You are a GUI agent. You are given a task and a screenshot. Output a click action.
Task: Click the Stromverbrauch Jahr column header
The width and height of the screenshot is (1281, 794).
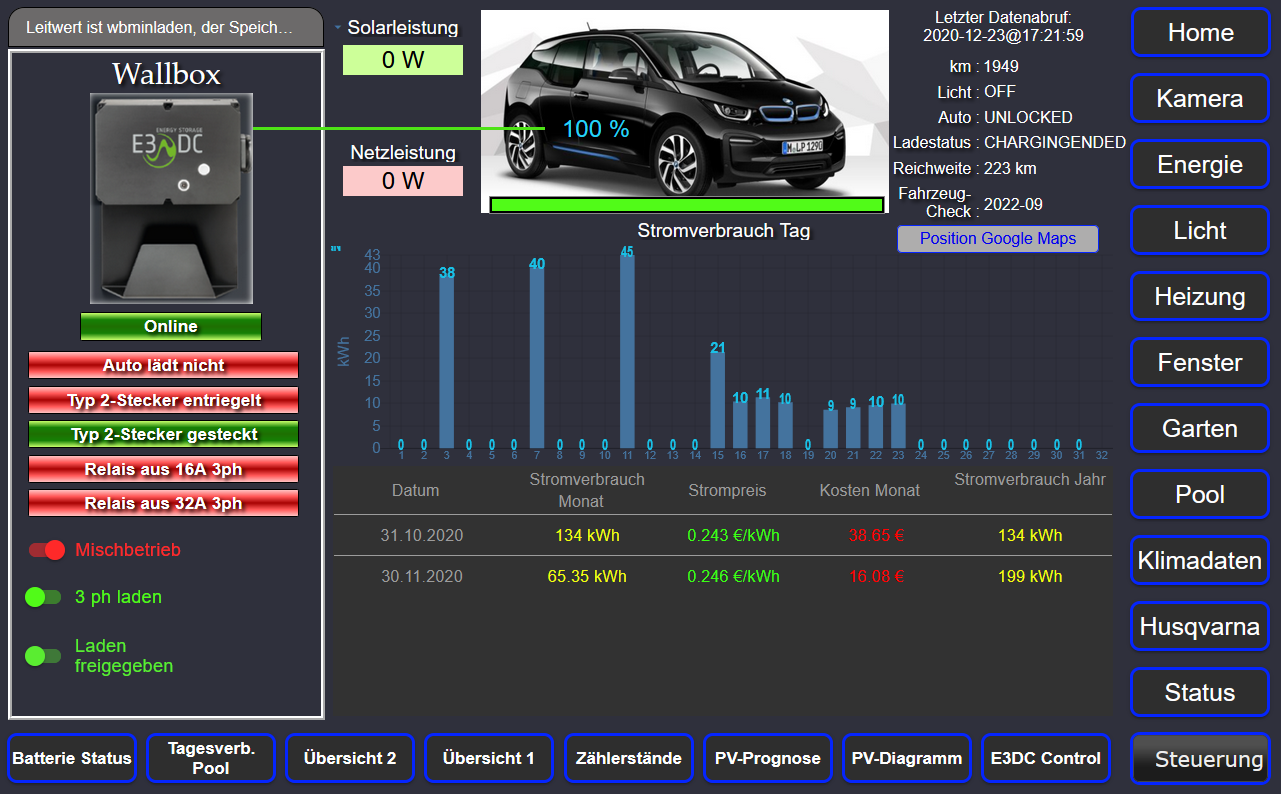(x=1030, y=479)
